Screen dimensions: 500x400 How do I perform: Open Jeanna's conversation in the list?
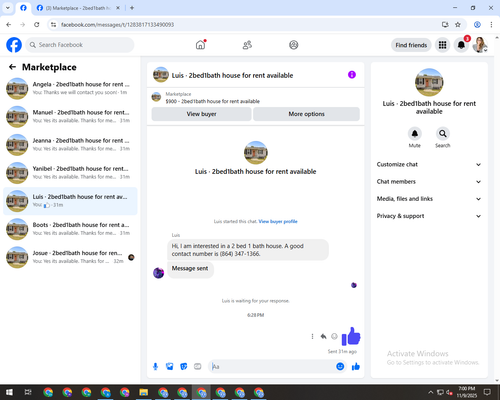coord(70,145)
